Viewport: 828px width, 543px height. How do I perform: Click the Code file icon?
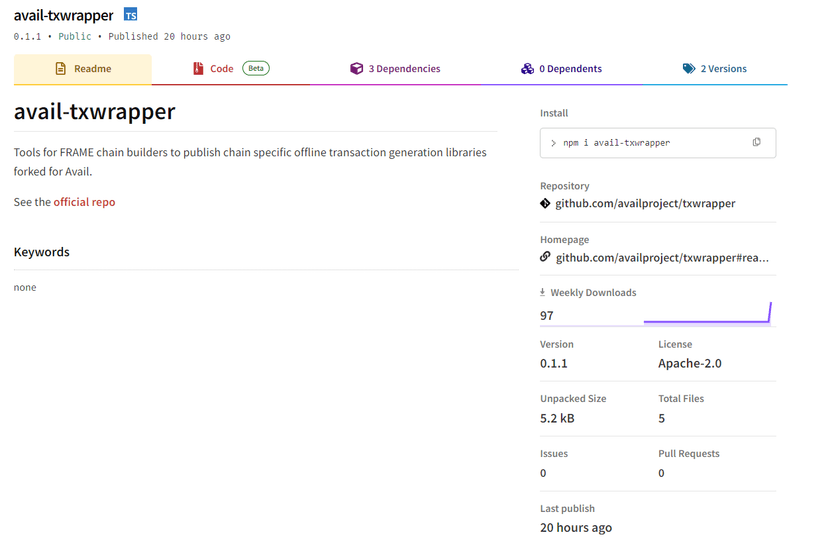(198, 69)
